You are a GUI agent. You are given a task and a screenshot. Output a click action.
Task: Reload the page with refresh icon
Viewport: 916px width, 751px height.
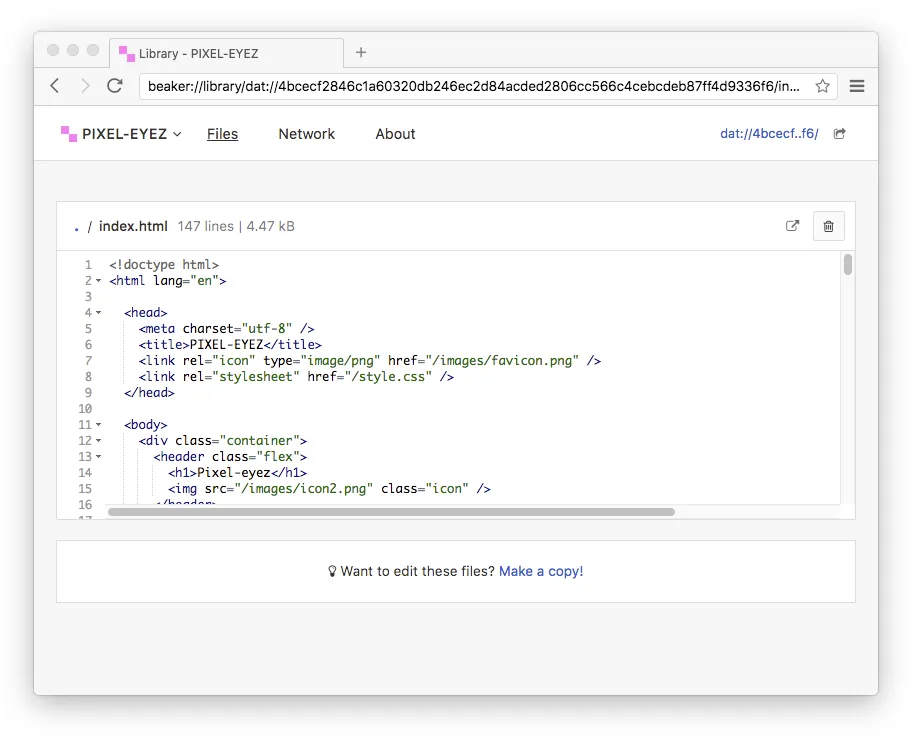pos(115,86)
